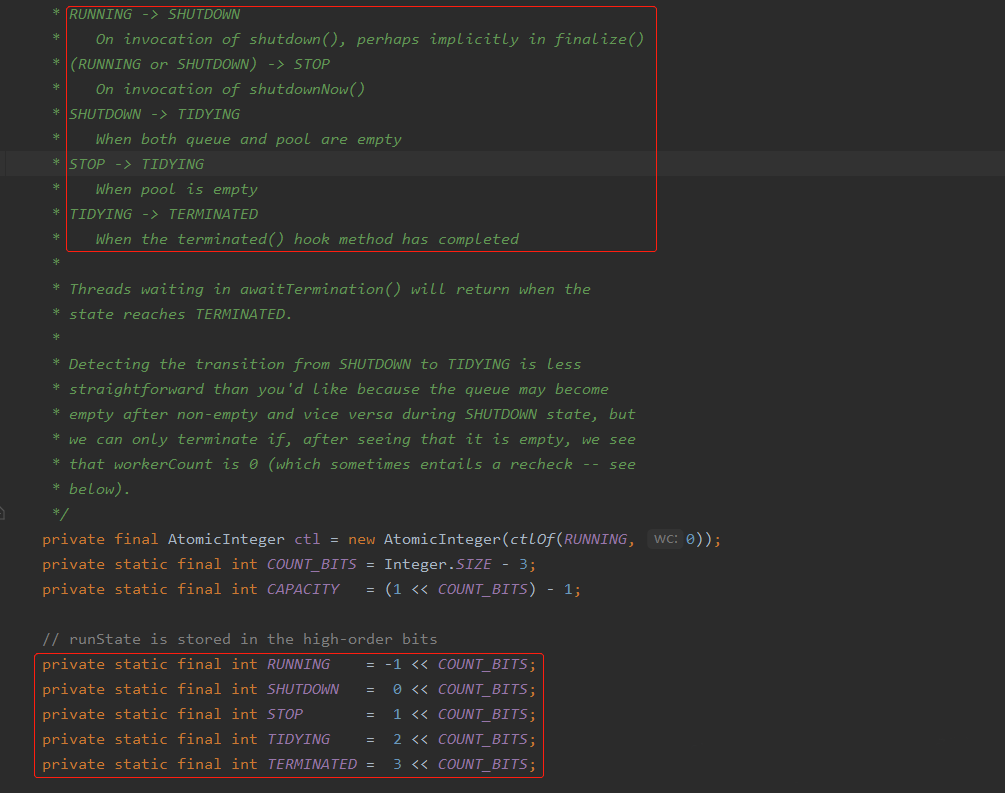
Task: Click the 'state reaches TERMINATED.' comment line
Action: coord(180,314)
